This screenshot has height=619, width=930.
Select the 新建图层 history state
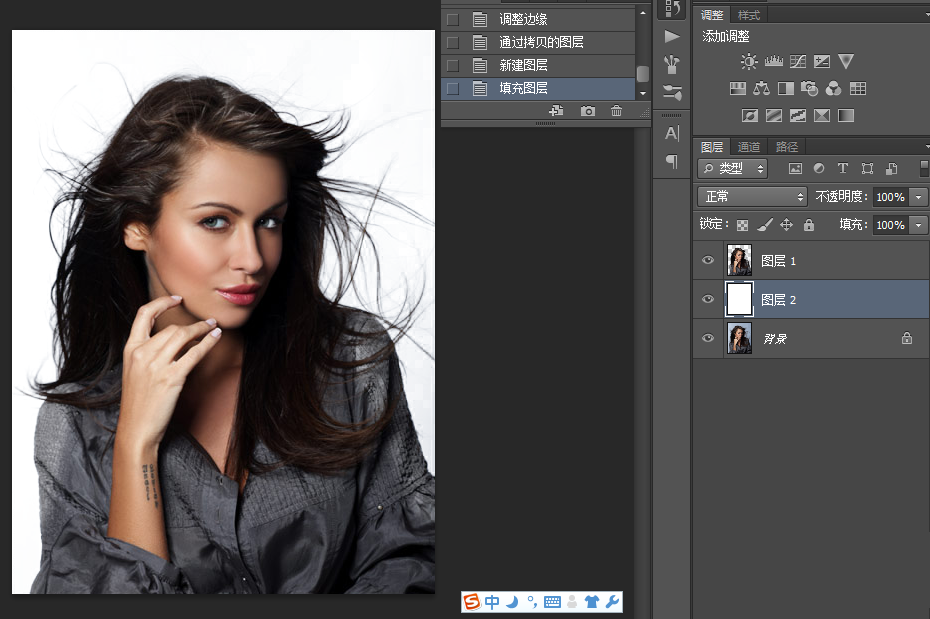coord(525,65)
